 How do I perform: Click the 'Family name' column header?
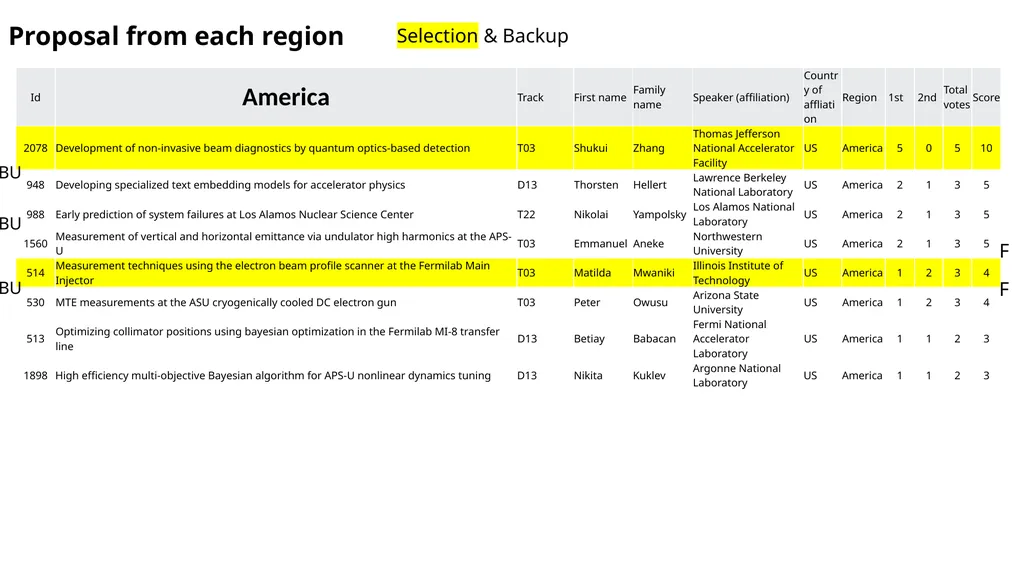[x=649, y=97]
